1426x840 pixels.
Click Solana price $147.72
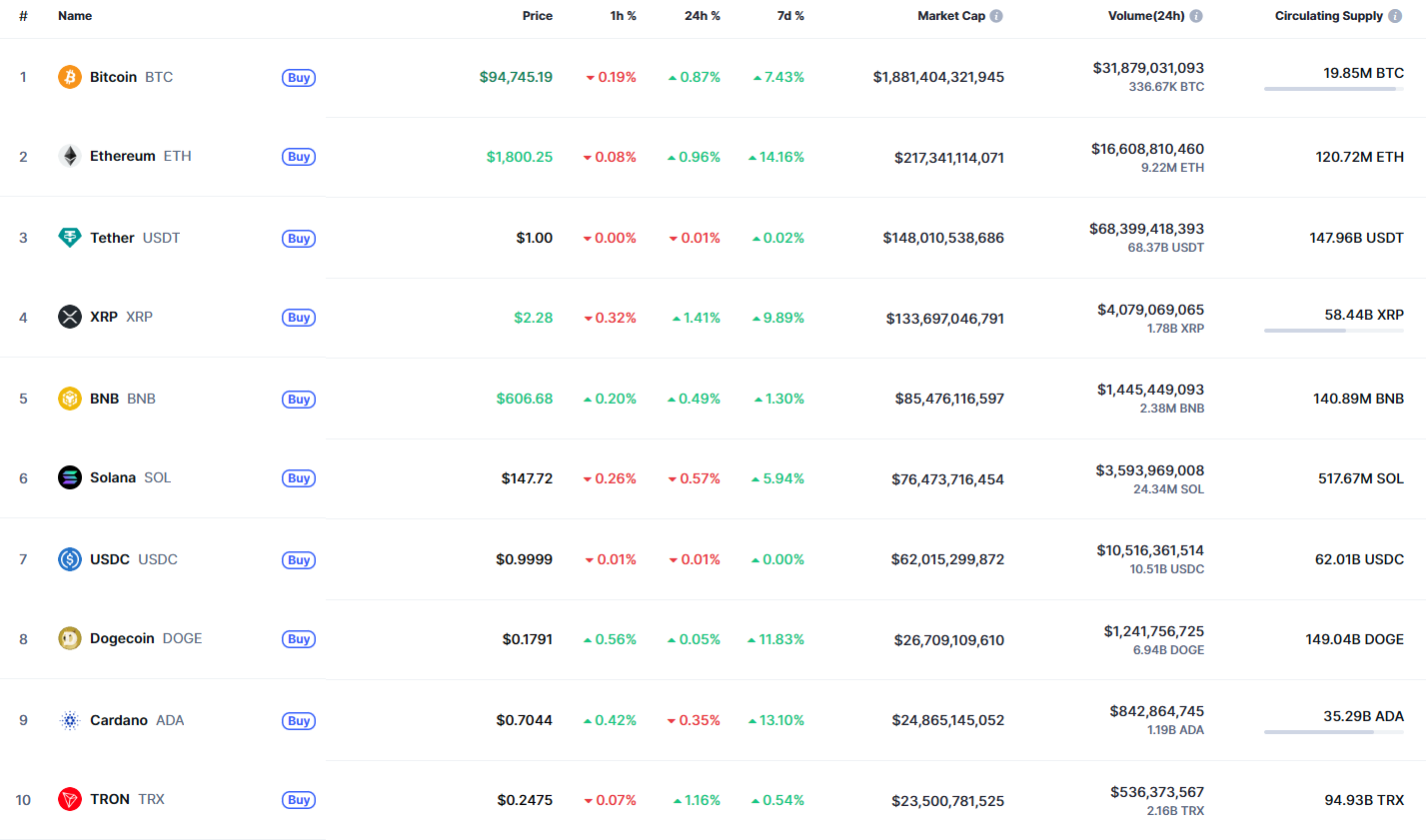[x=527, y=478]
